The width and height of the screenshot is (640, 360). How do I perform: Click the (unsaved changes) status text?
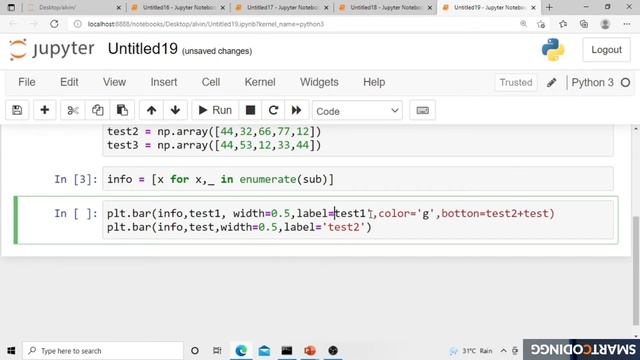[217, 51]
